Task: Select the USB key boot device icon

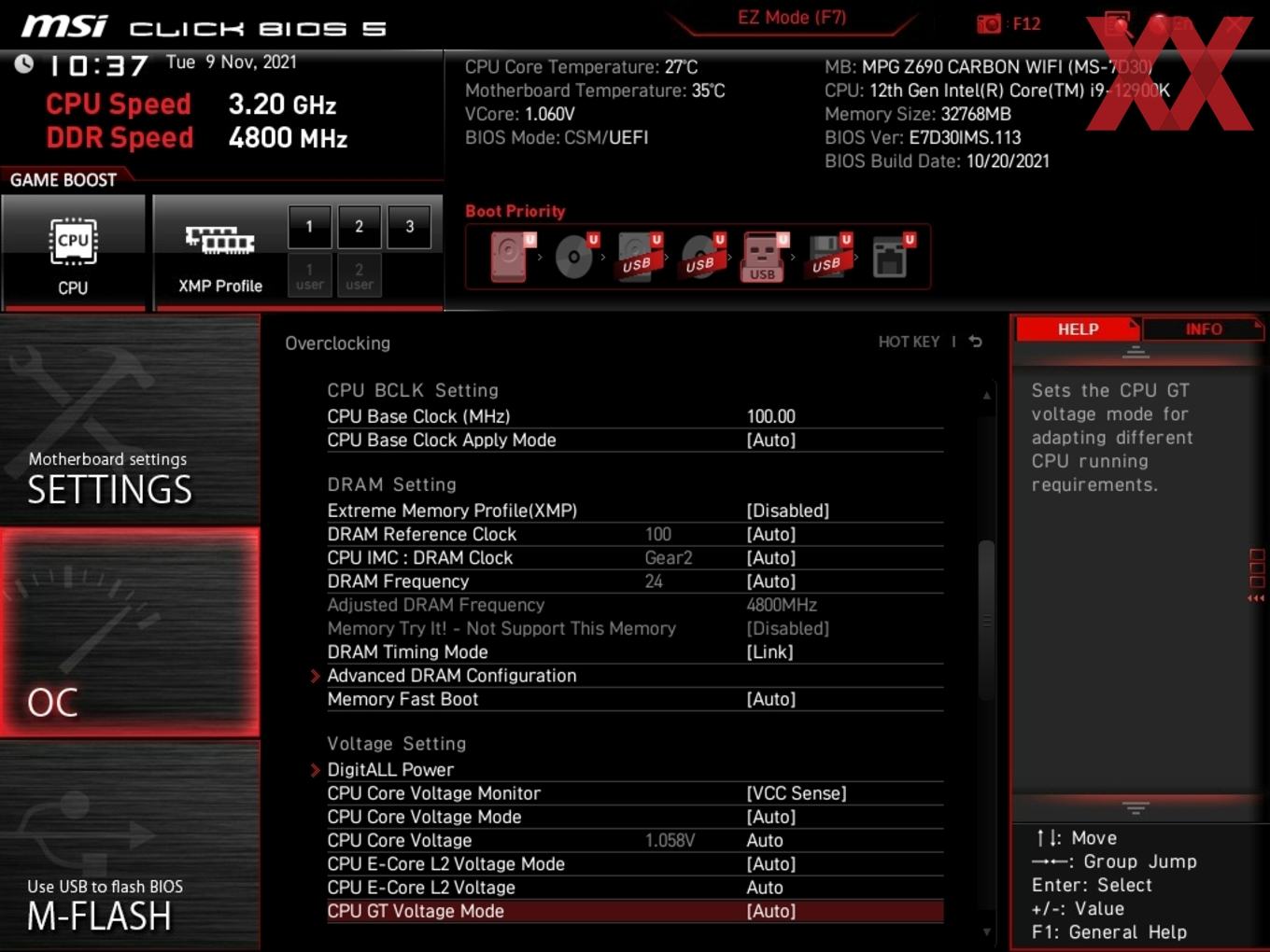Action: pyautogui.click(x=765, y=256)
